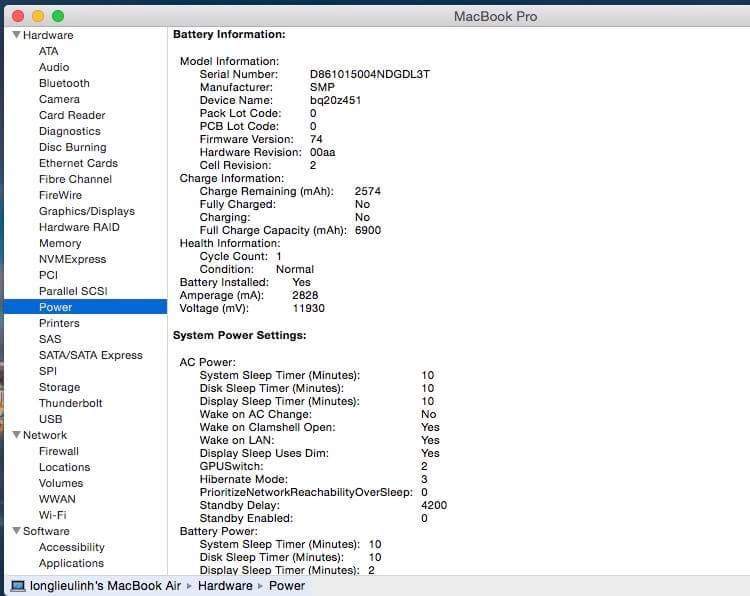Click the laptop icon in path bar

click(x=18, y=586)
